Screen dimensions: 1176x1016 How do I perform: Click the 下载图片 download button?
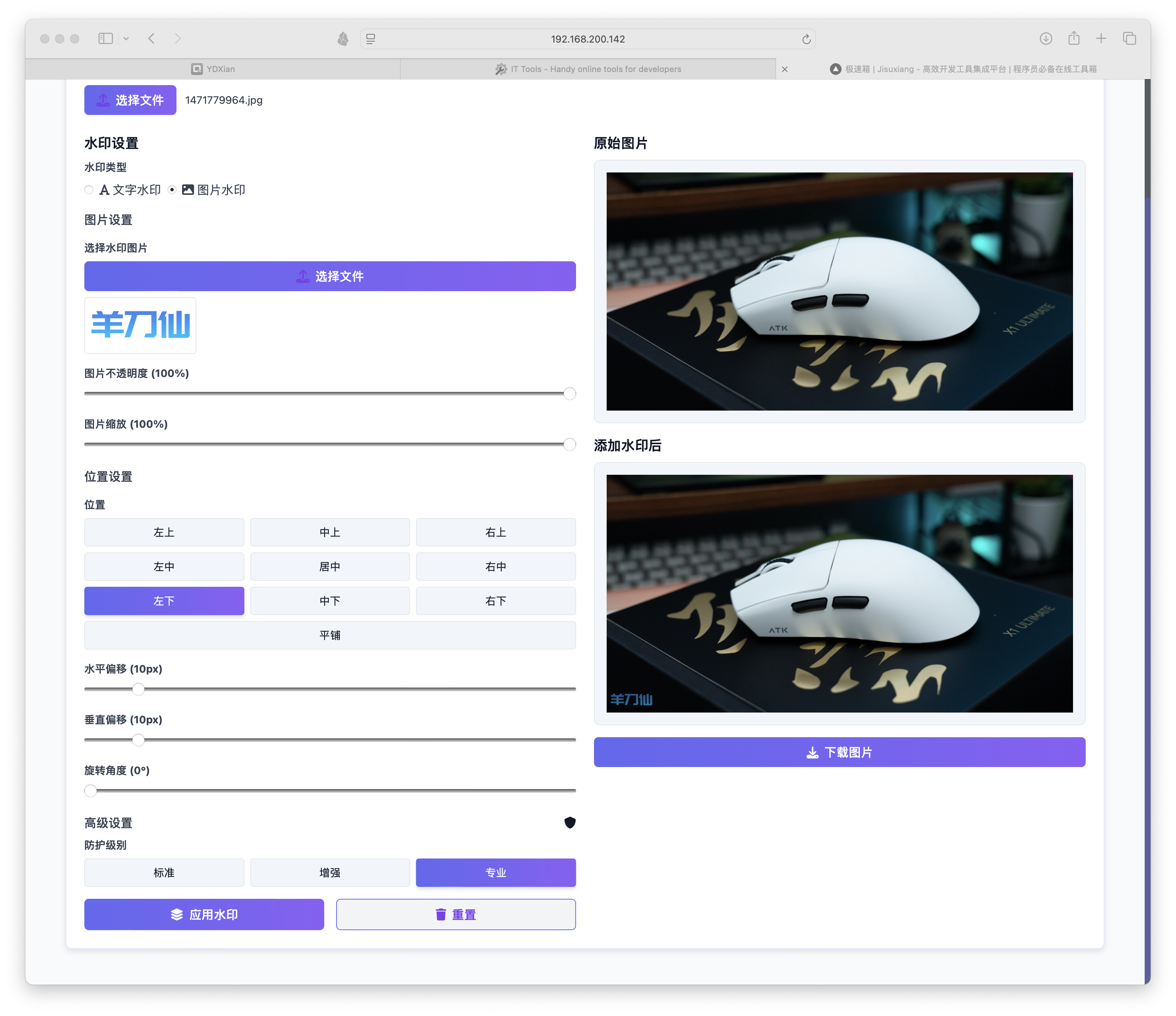(x=839, y=752)
